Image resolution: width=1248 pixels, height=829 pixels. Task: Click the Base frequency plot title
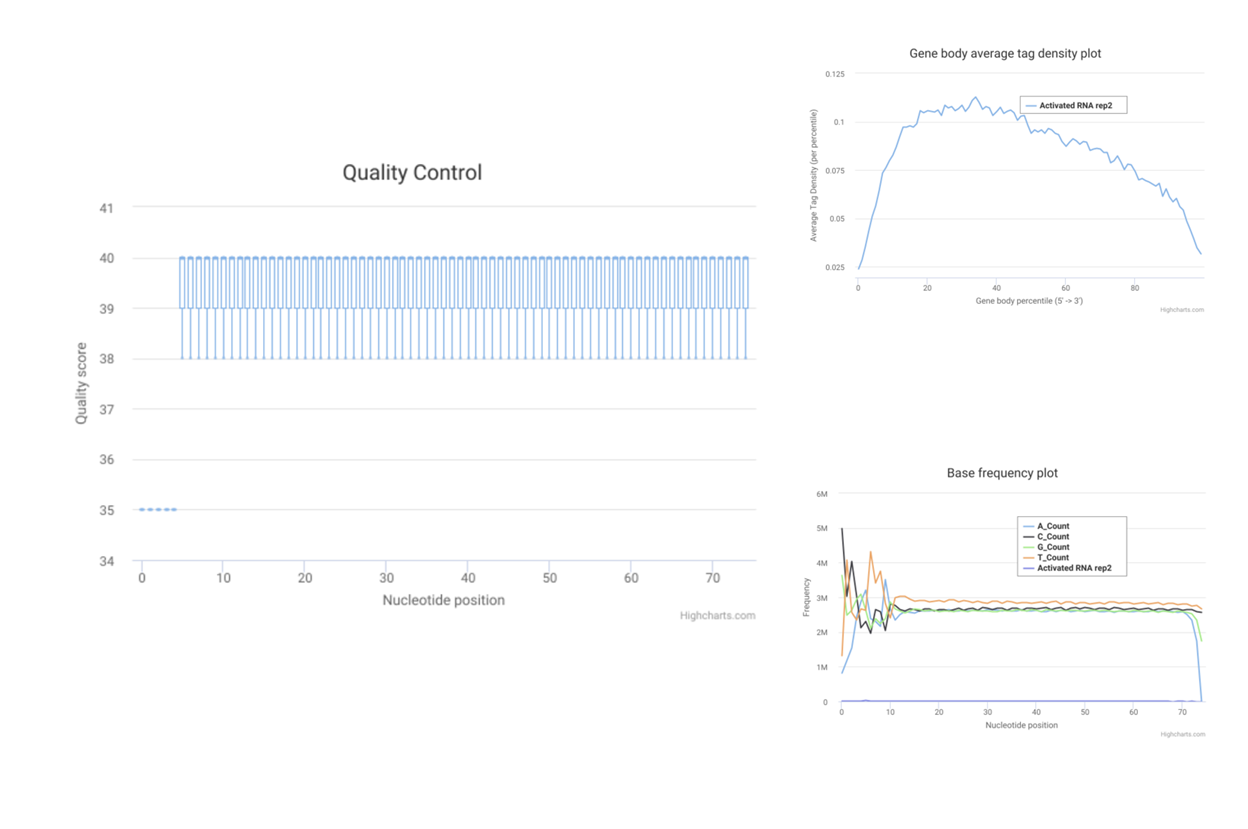pyautogui.click(x=1002, y=473)
